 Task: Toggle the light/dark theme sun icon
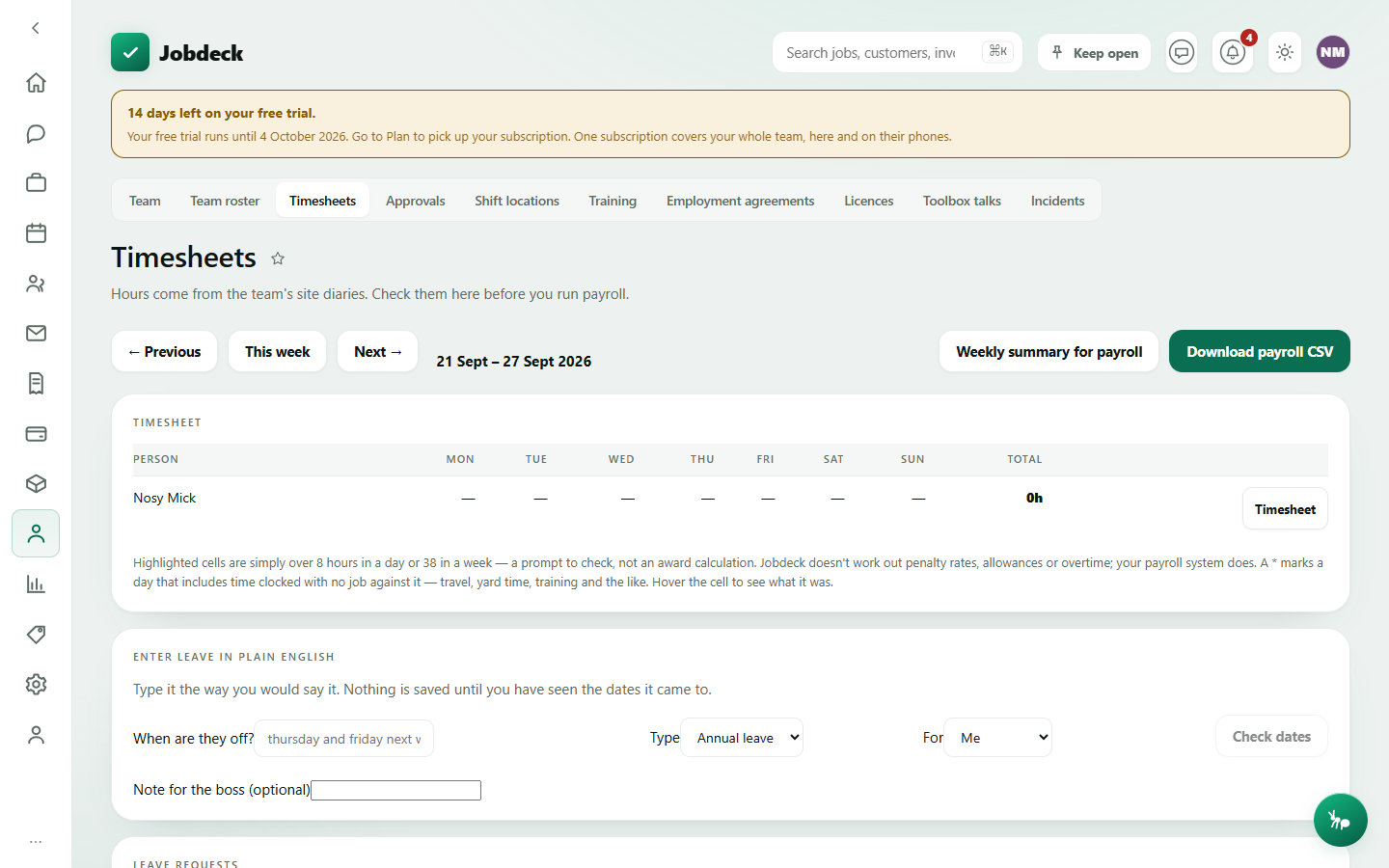[x=1285, y=52]
